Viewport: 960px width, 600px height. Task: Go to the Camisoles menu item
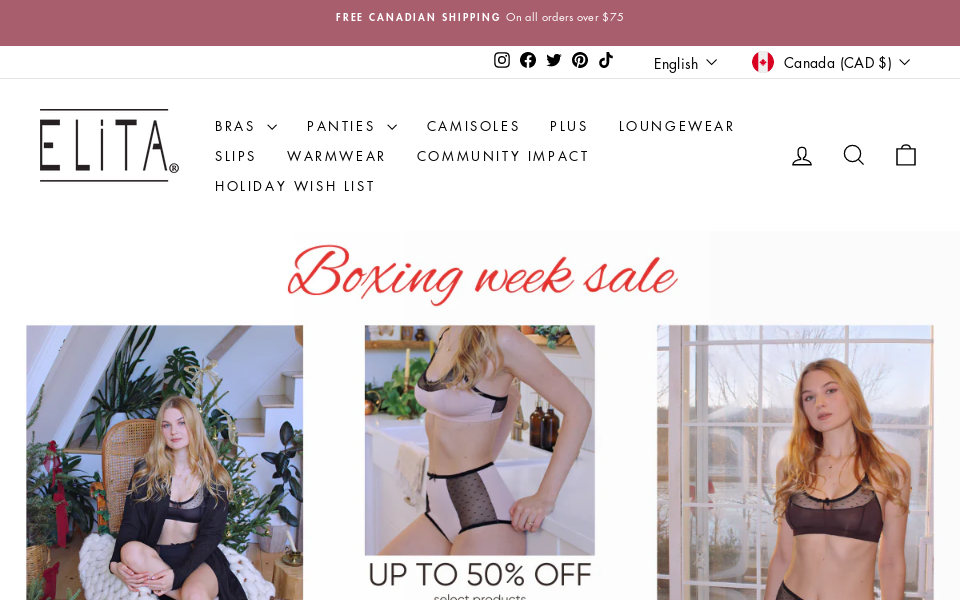(473, 126)
